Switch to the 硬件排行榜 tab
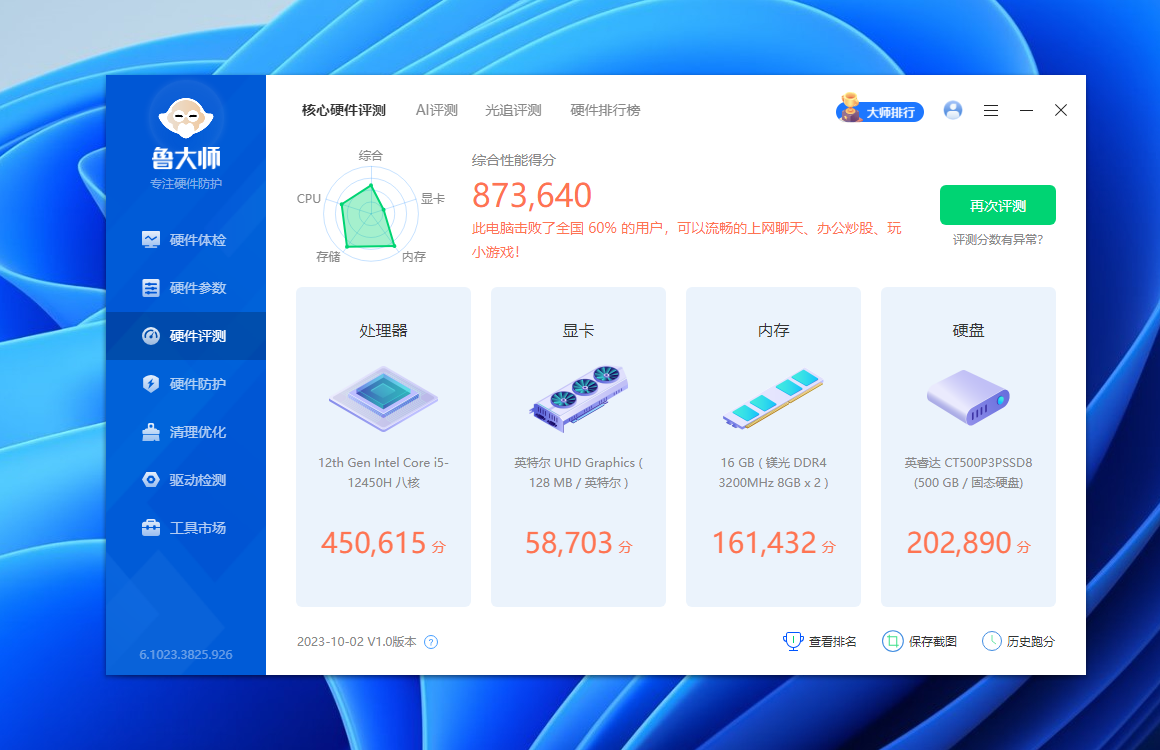This screenshot has width=1160, height=750. (x=605, y=110)
